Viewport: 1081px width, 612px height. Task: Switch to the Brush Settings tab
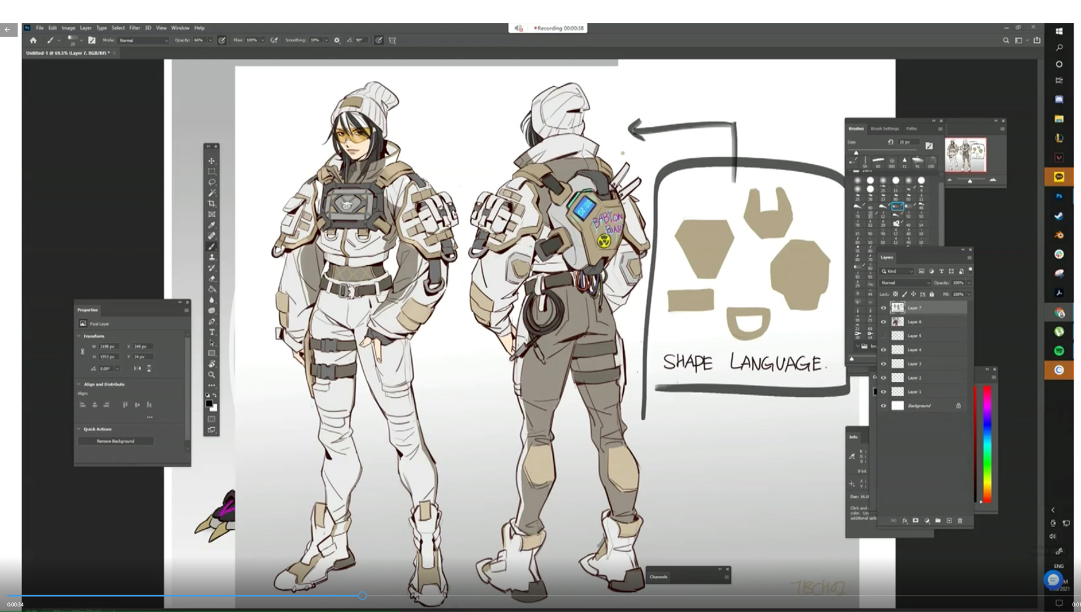[885, 129]
